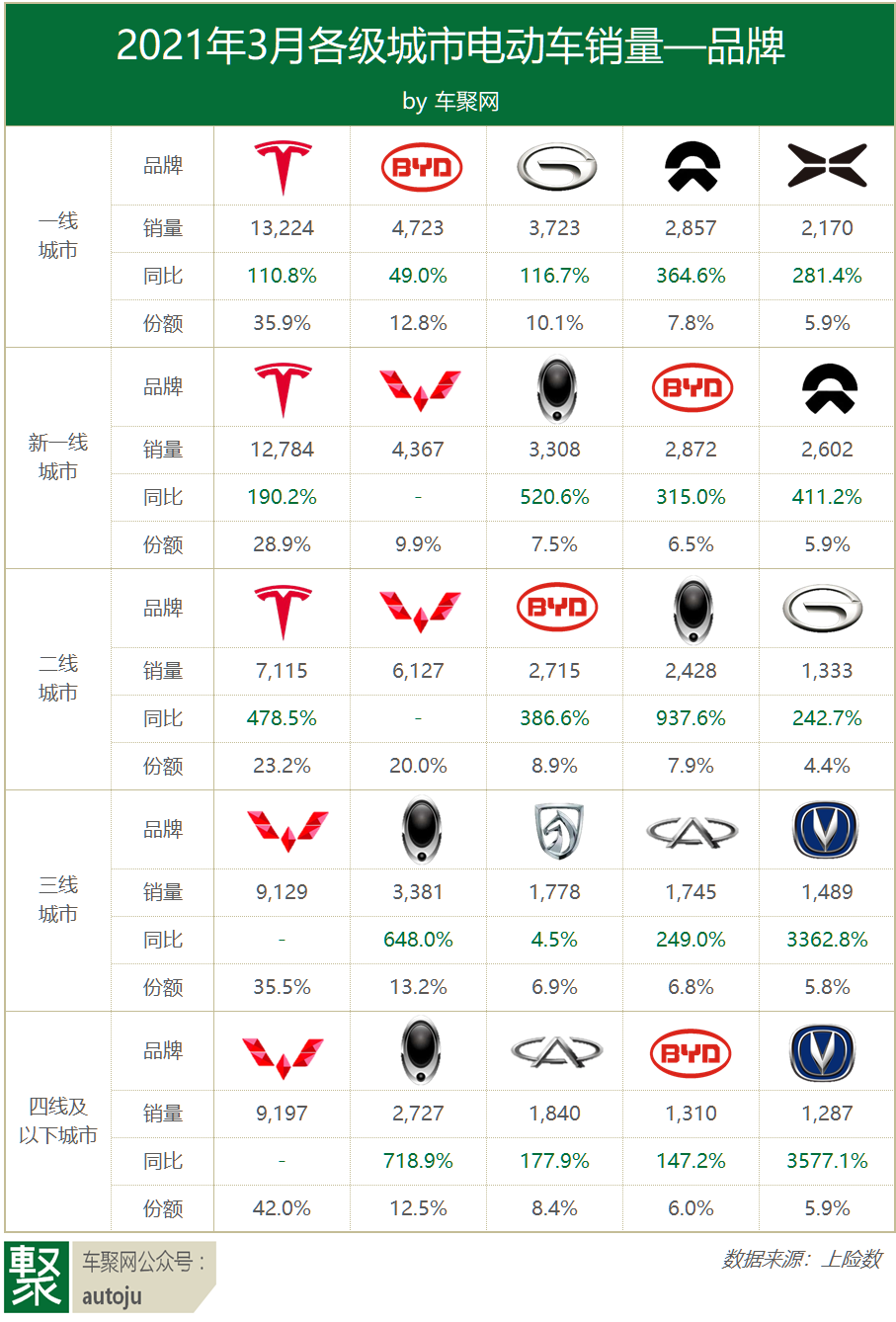Click the BYD logo in the 二线城市 row
The width and height of the screenshot is (896, 1322).
pyautogui.click(x=555, y=609)
